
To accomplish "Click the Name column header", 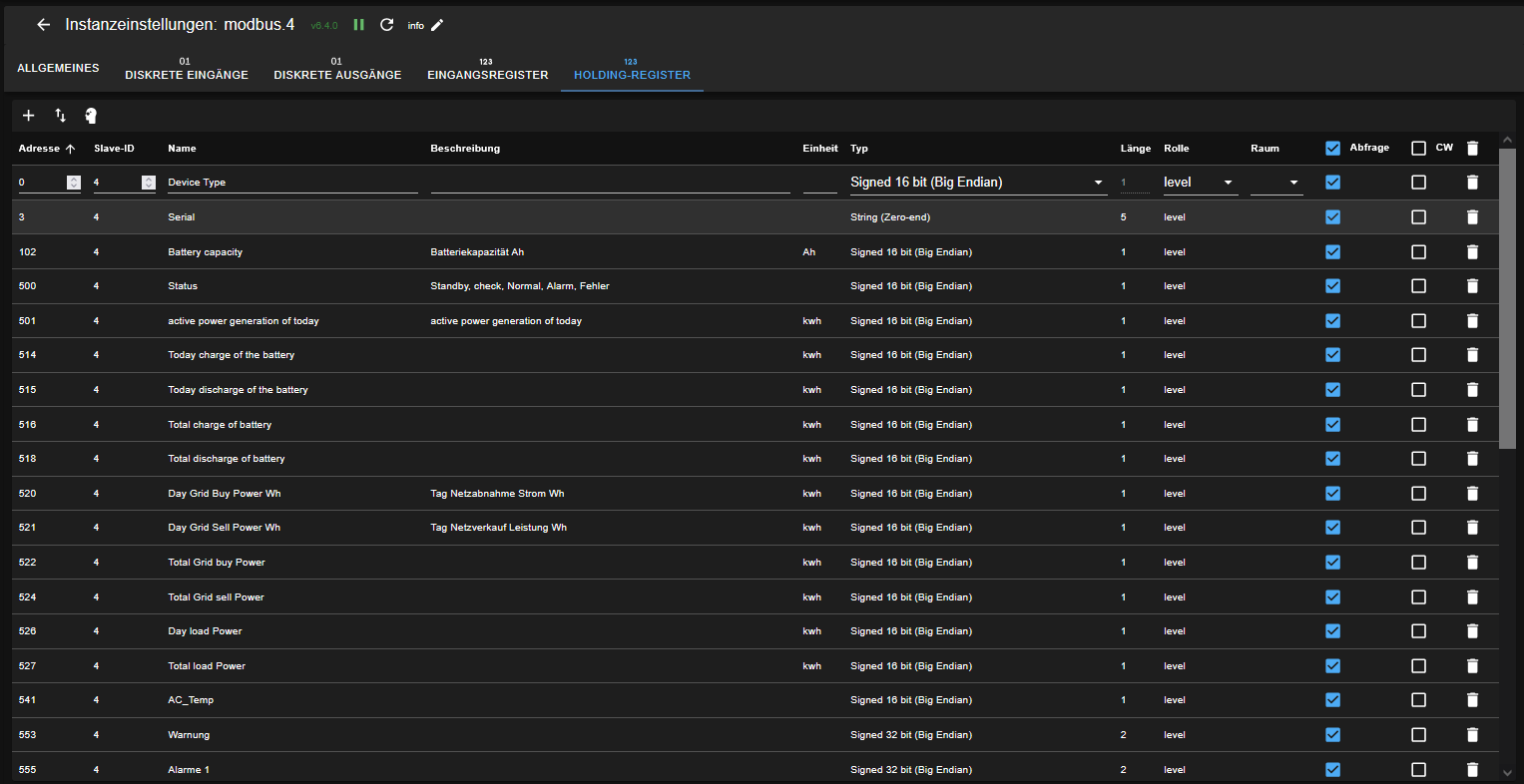I will click(x=182, y=149).
